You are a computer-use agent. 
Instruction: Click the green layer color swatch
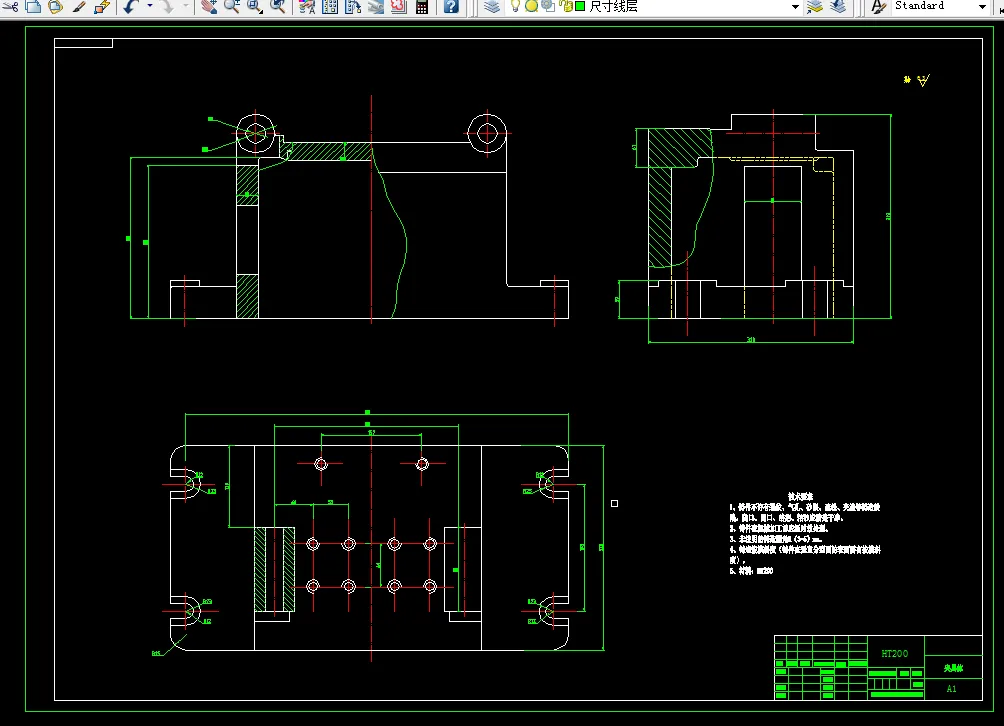[580, 6]
